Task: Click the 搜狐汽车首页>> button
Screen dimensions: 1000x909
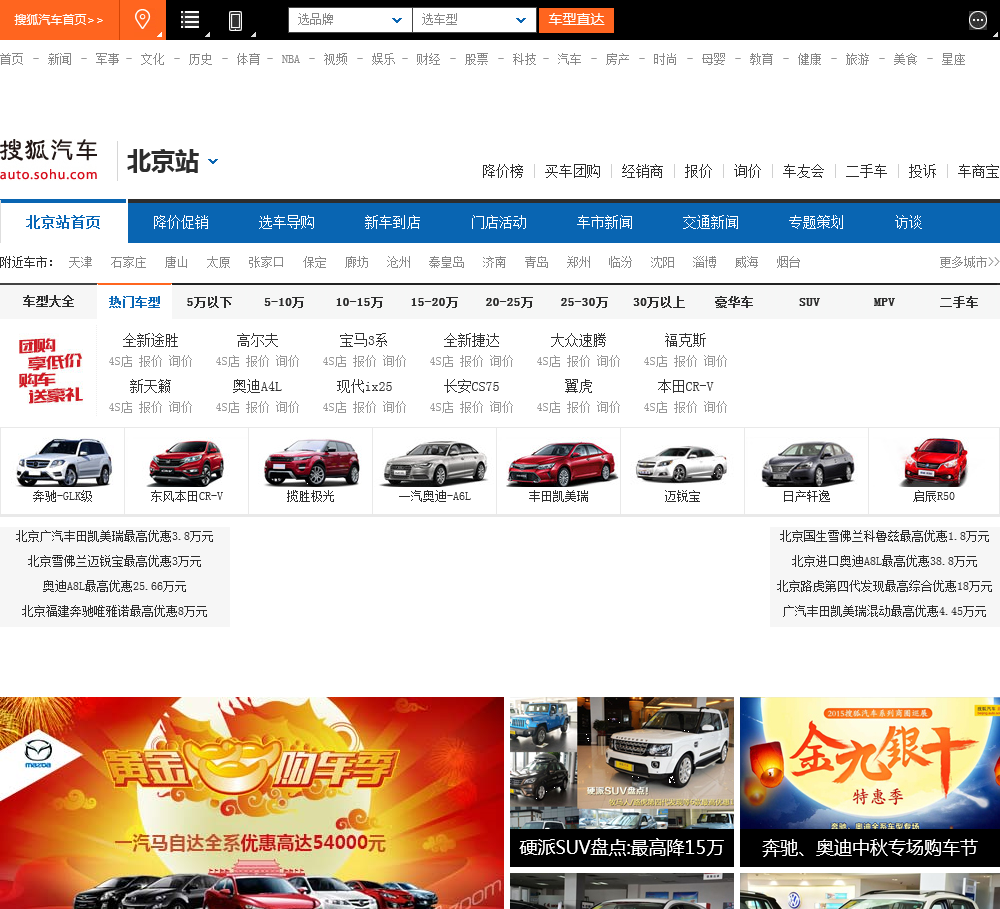Action: (x=59, y=20)
